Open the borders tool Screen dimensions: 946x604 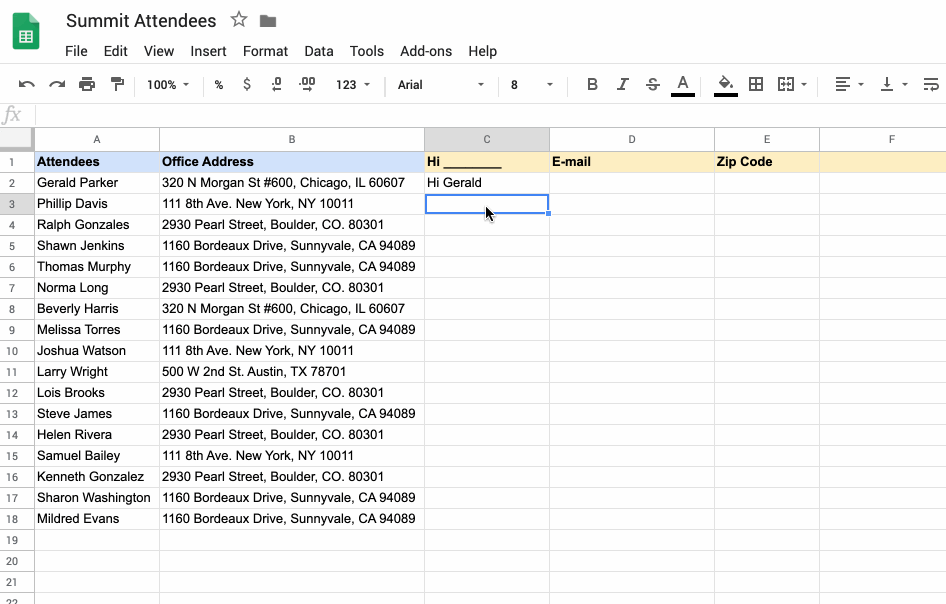[757, 85]
